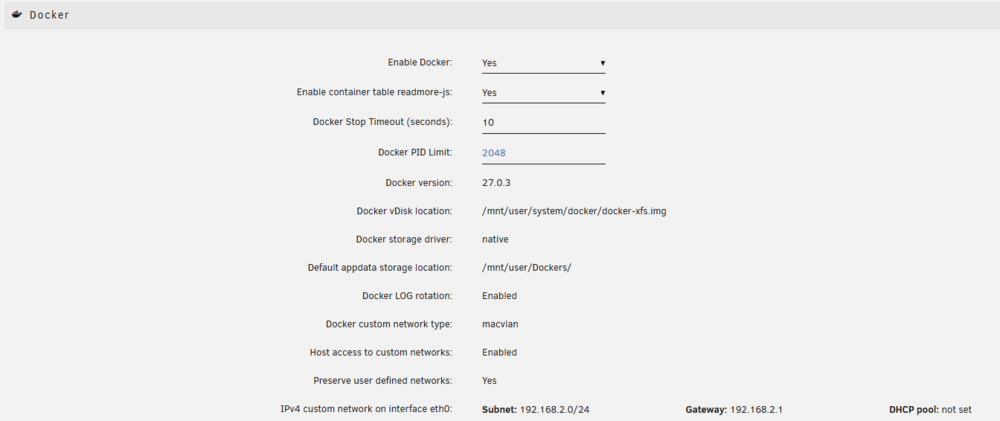Open Enable container table readmore-js dropdown
The width and height of the screenshot is (1000, 421).
tap(543, 92)
